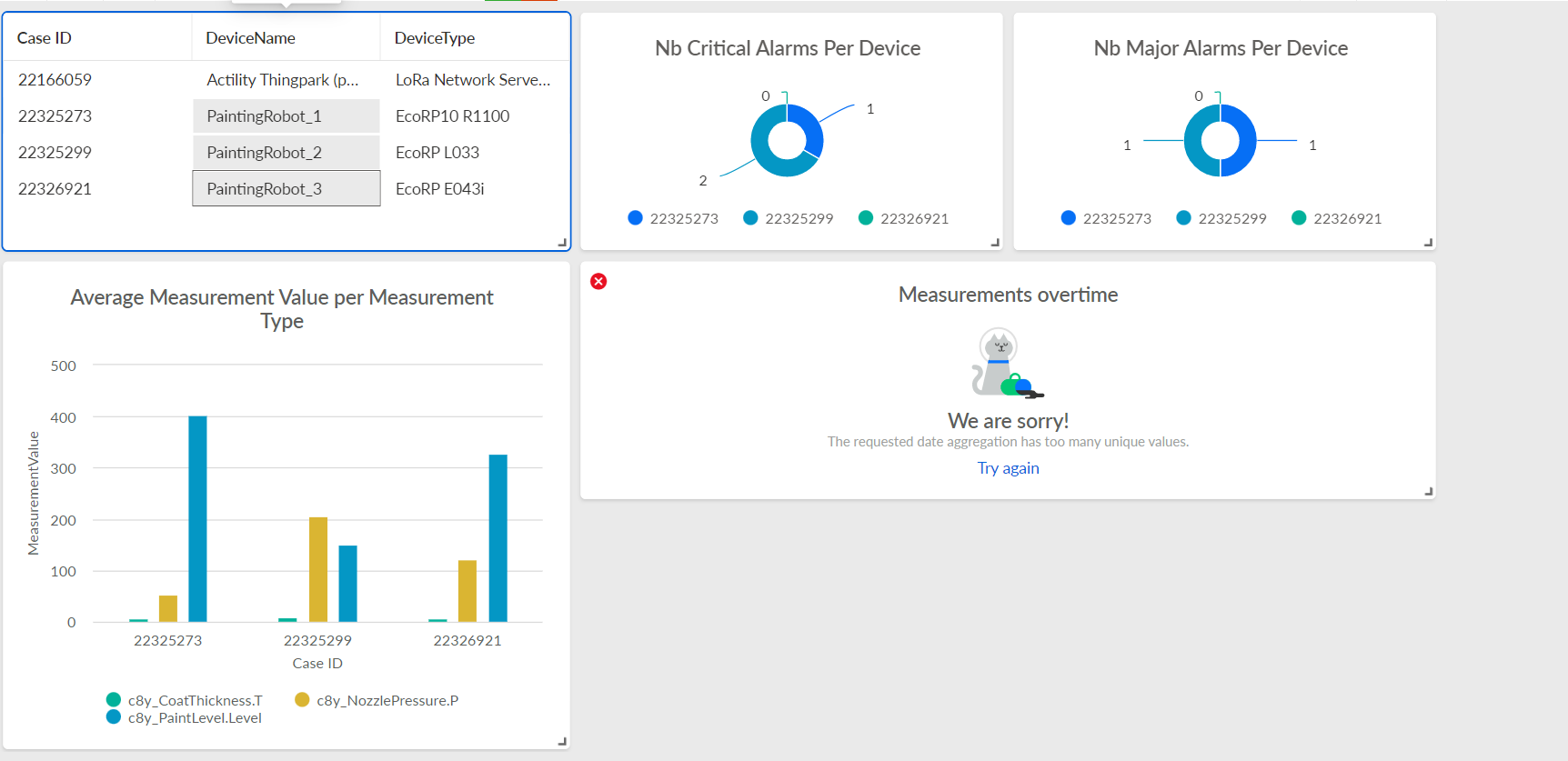The image size is (1568, 761).
Task: Select EcoRP10 R1100 cell
Action: 475,116
